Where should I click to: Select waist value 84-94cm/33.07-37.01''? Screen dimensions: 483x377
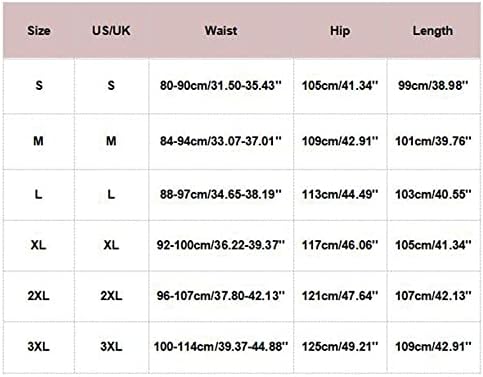[221, 141]
